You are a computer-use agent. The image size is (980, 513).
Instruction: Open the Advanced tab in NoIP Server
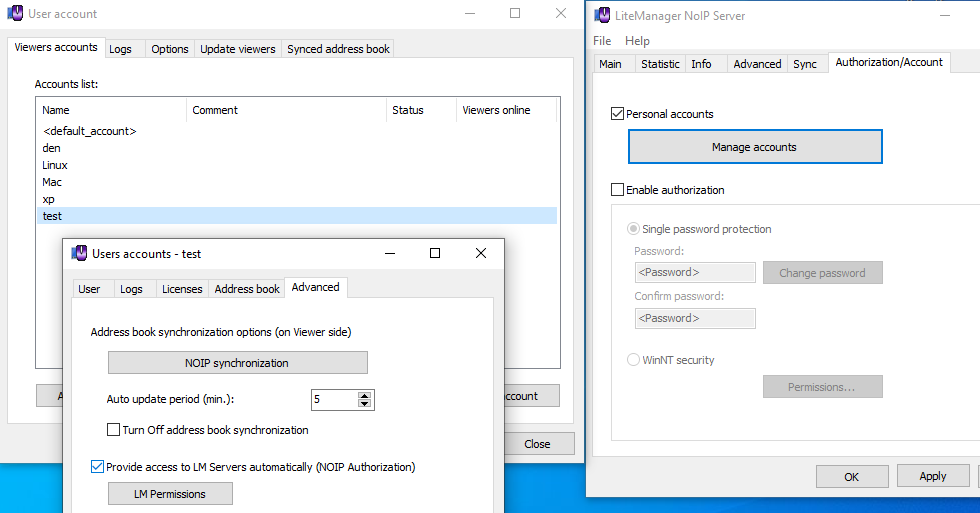click(757, 64)
